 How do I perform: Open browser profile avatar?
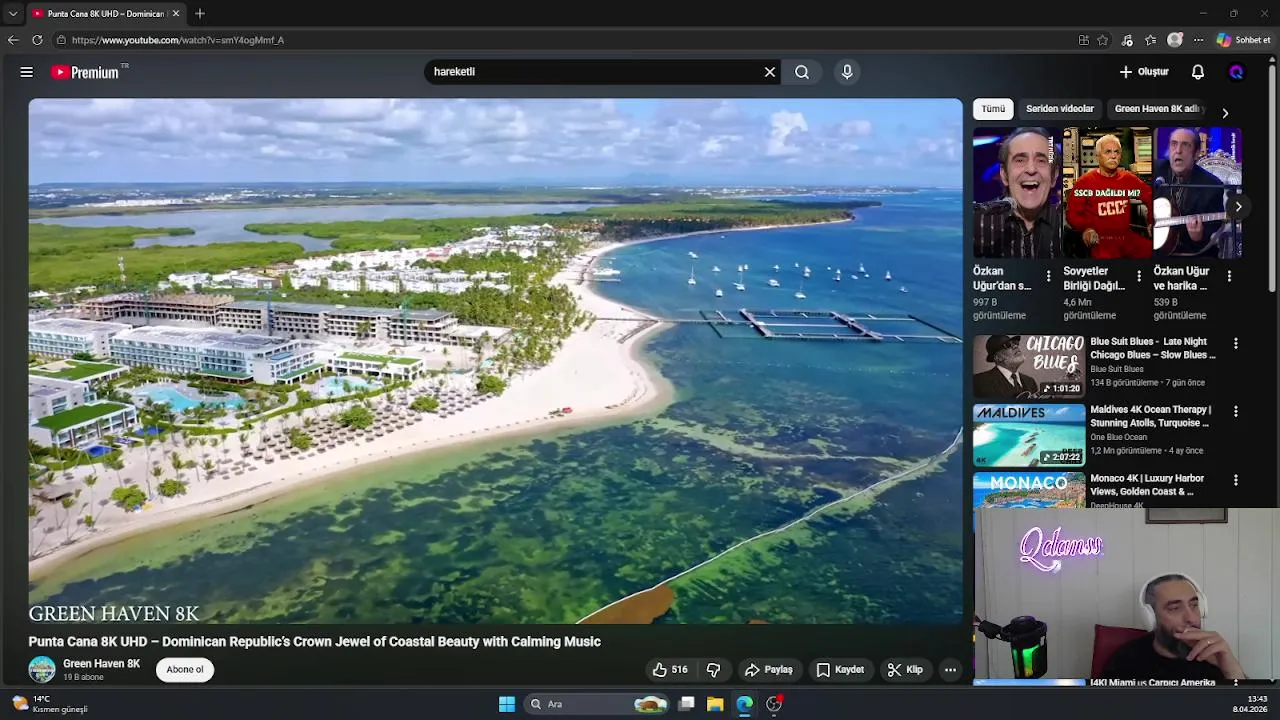[x=1175, y=40]
